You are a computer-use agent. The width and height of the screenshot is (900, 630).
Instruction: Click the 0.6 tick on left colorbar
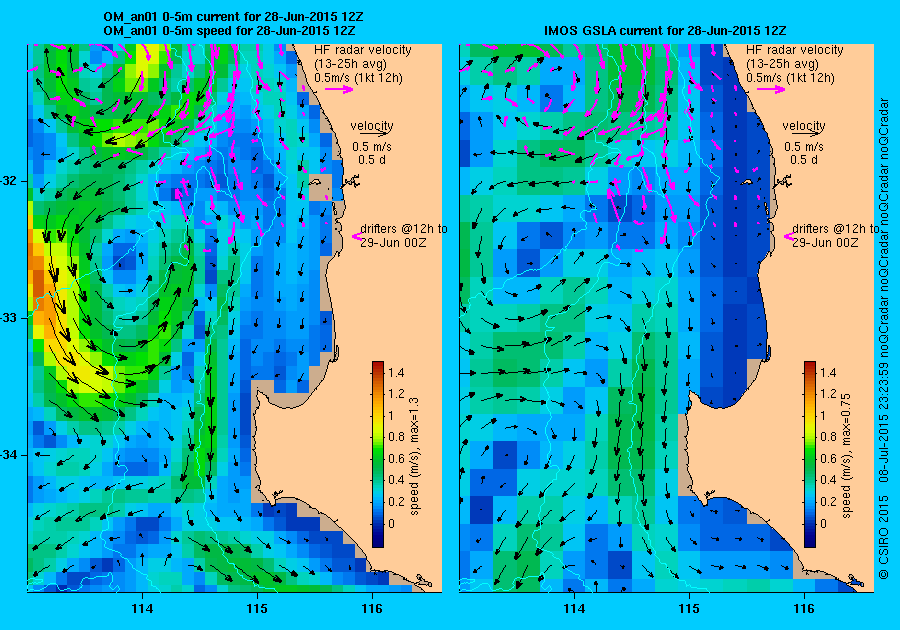pos(396,459)
